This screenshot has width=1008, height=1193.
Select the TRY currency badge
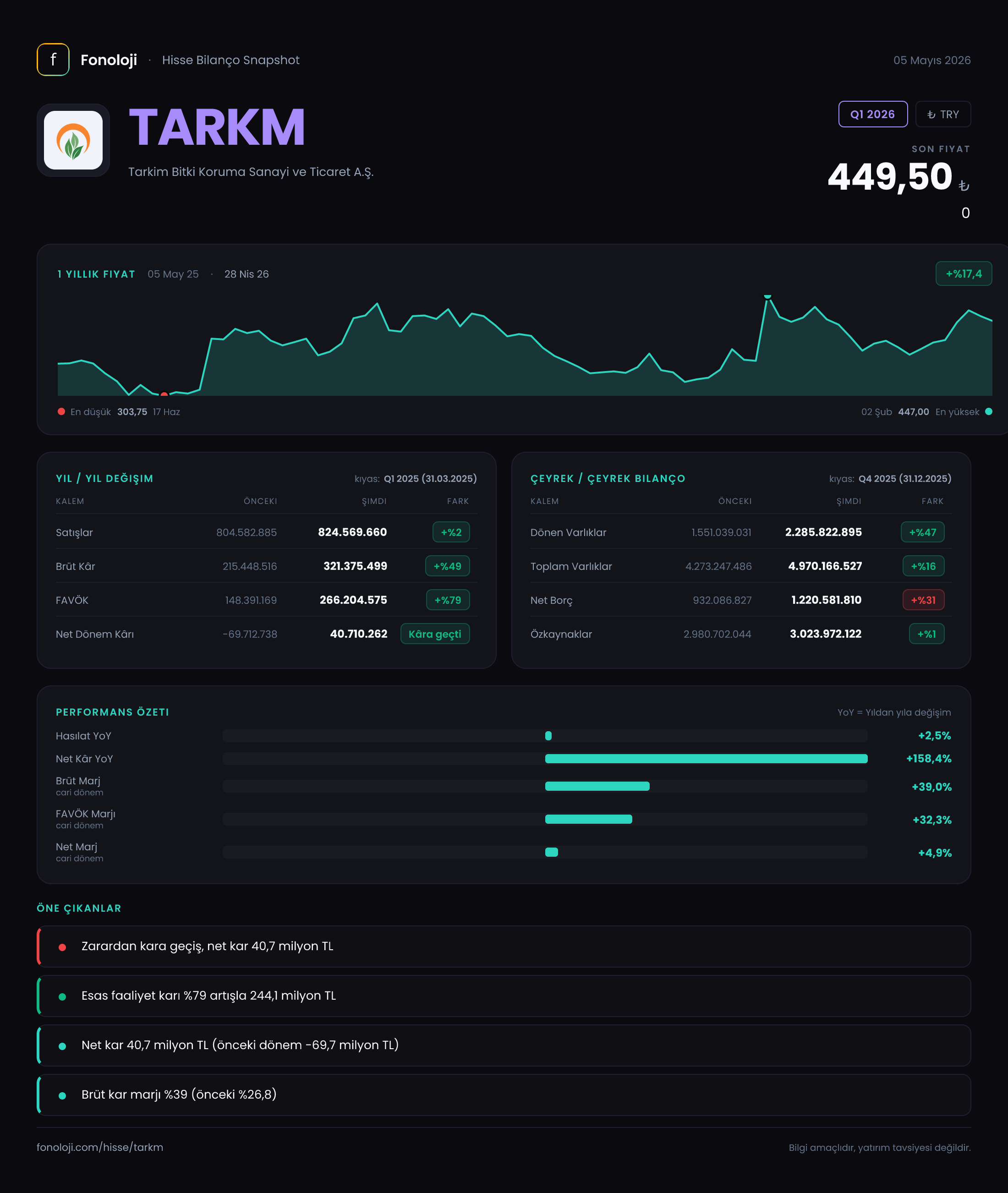[x=943, y=114]
